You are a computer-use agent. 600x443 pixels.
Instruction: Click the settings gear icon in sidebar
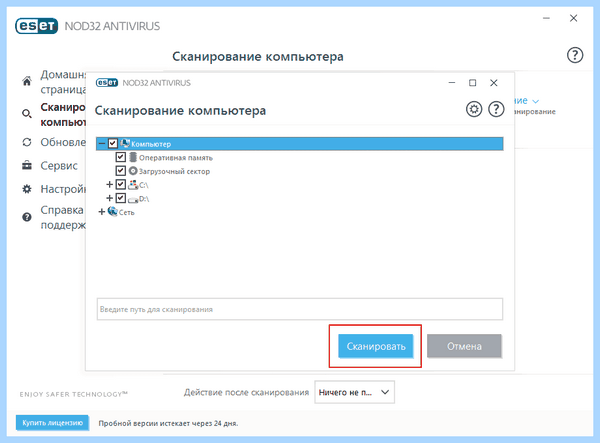[27, 189]
